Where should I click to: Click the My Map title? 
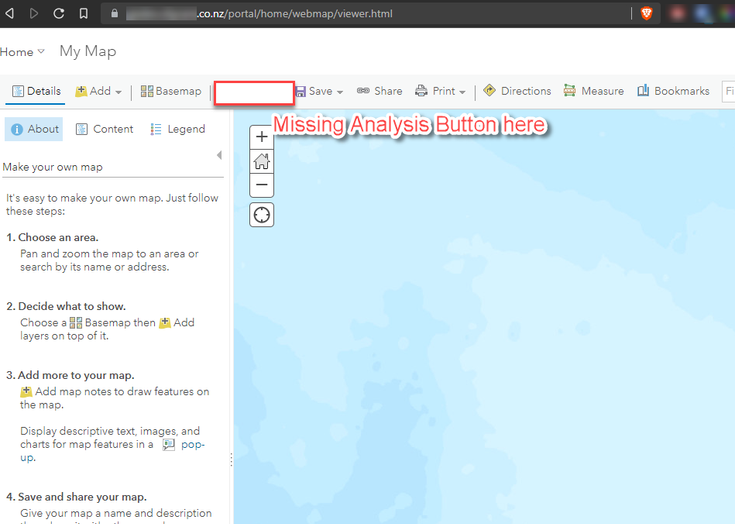pos(88,51)
